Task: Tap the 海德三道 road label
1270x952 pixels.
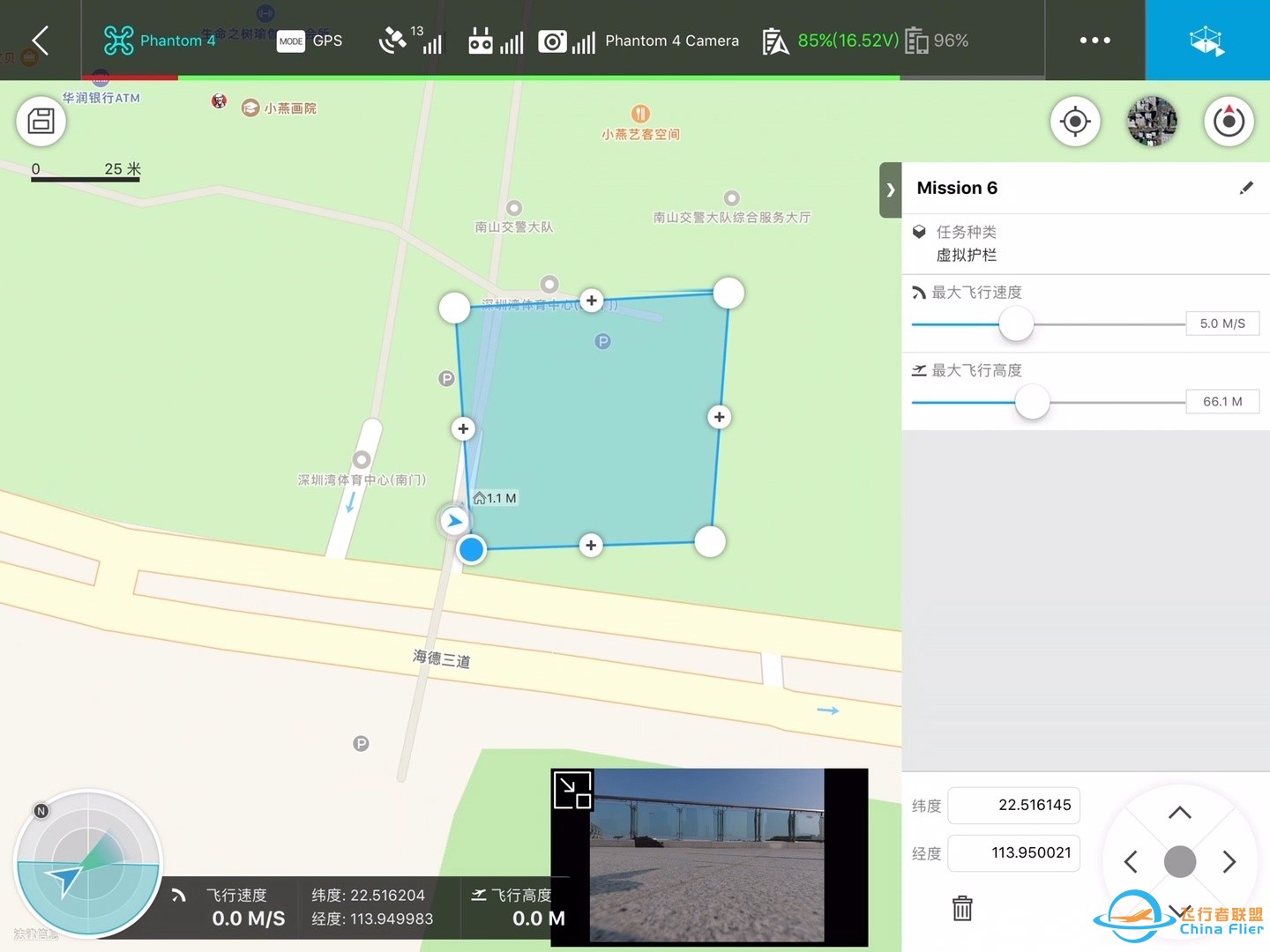Action: 441,658
